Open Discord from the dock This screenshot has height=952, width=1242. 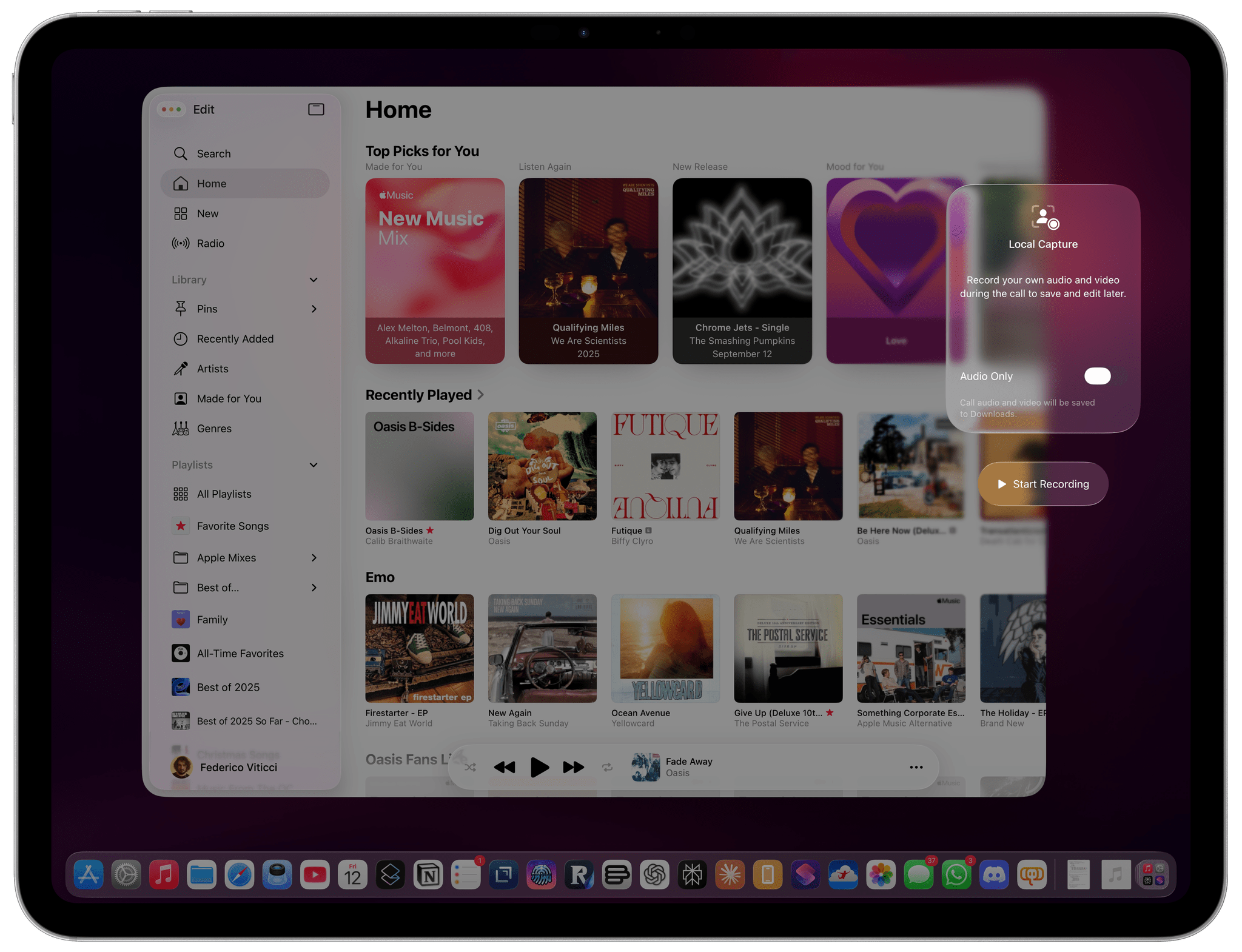pyautogui.click(x=994, y=874)
